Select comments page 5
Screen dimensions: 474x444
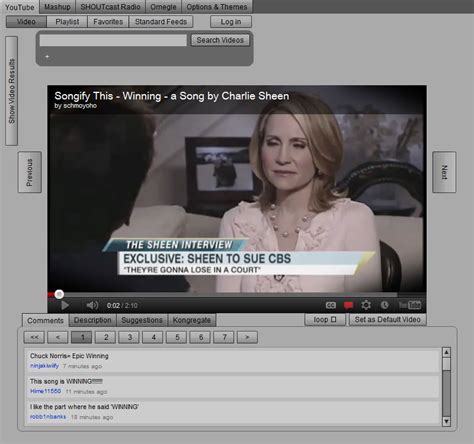point(176,337)
